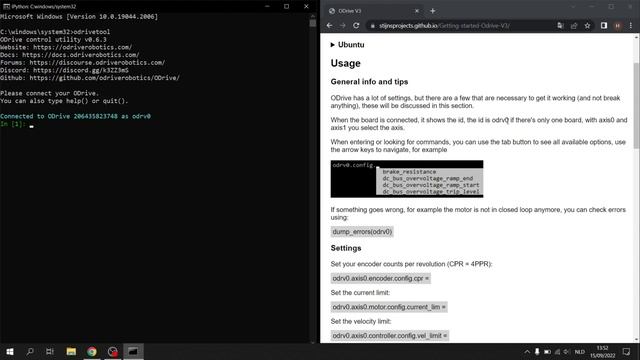
Task: Click 'Connected to ODrive' terminal line
Action: [x=75, y=116]
